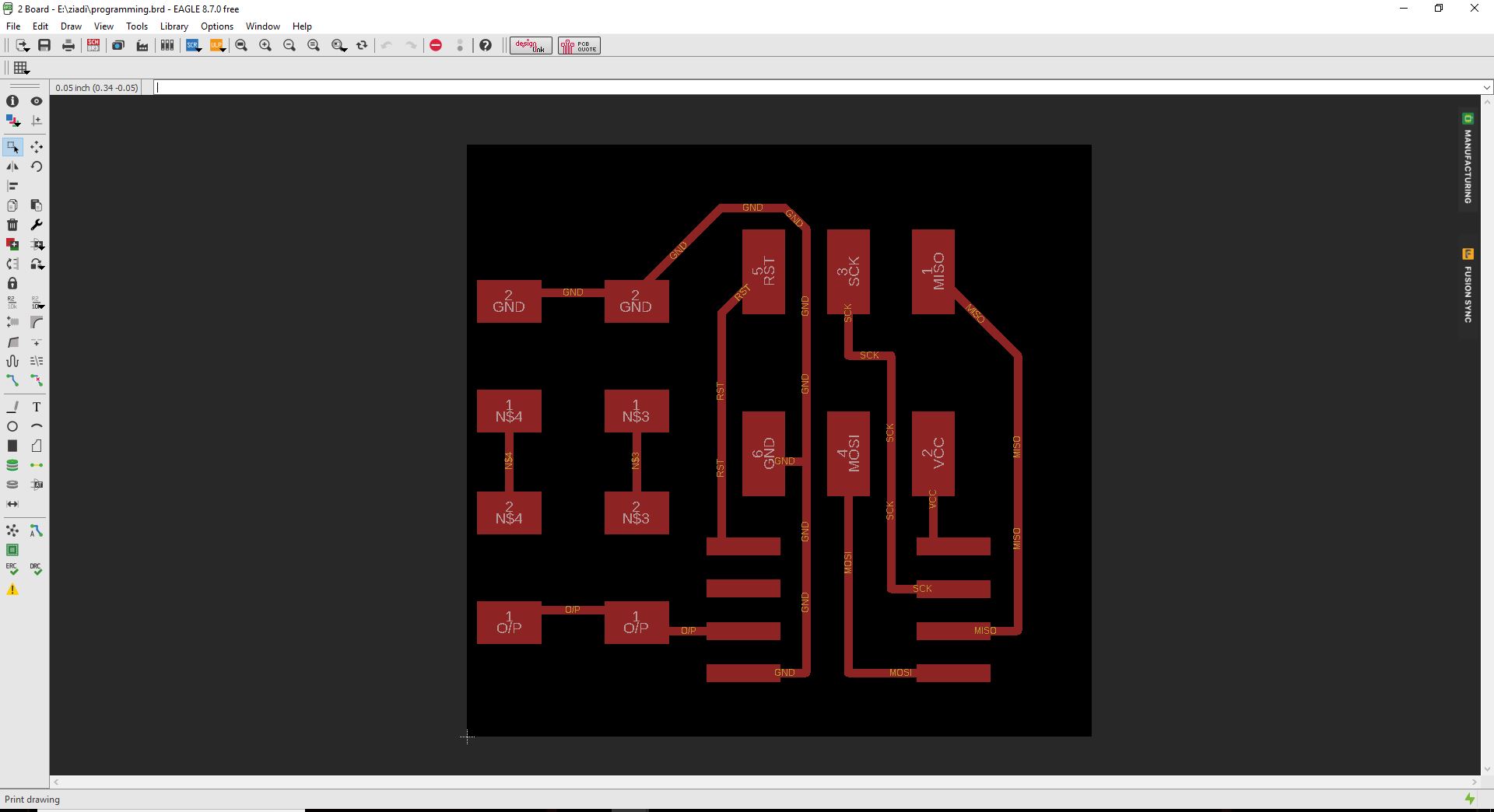Open the Tools menu
The width and height of the screenshot is (1494, 812).
coord(137,26)
